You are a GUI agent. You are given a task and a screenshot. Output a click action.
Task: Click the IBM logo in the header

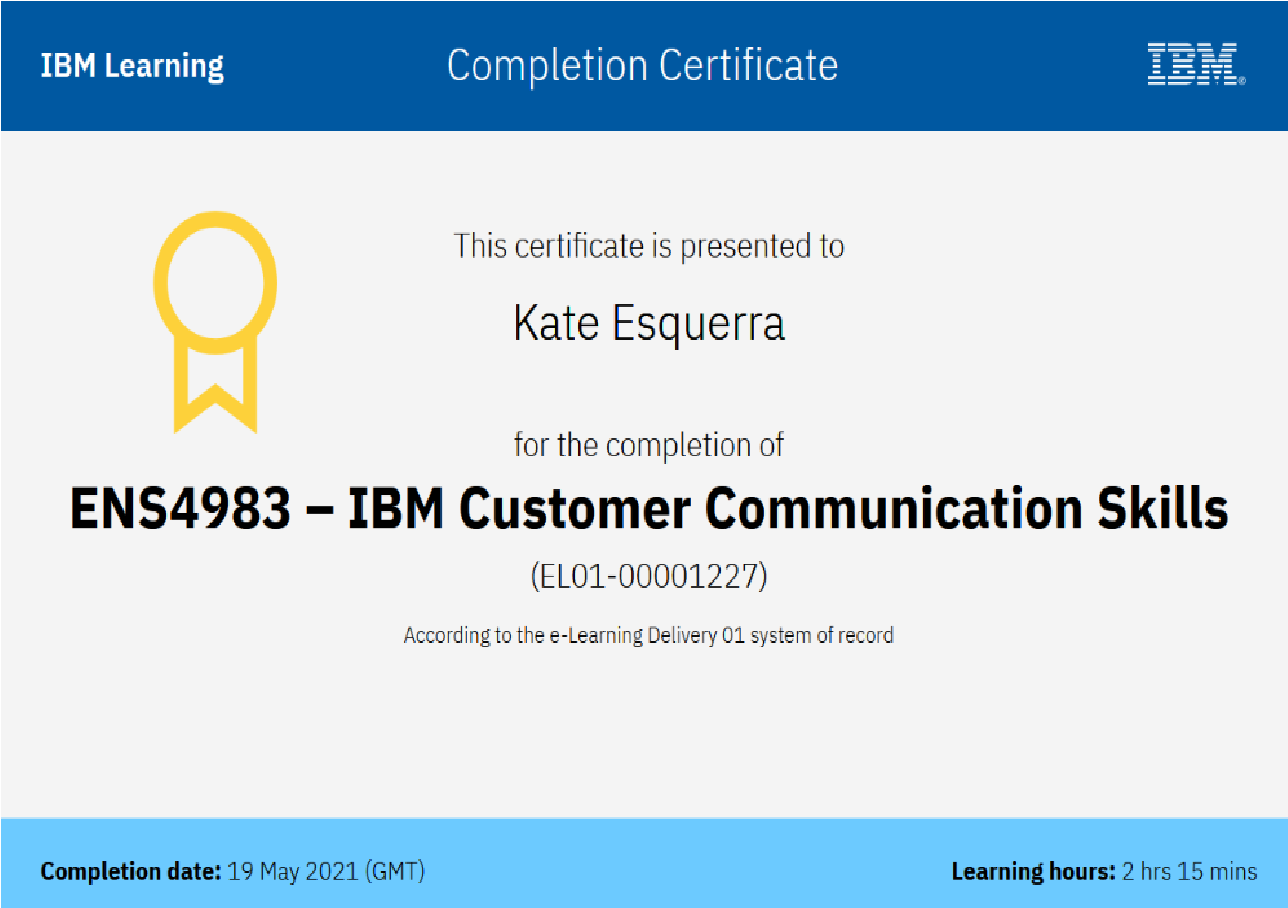pyautogui.click(x=1196, y=64)
